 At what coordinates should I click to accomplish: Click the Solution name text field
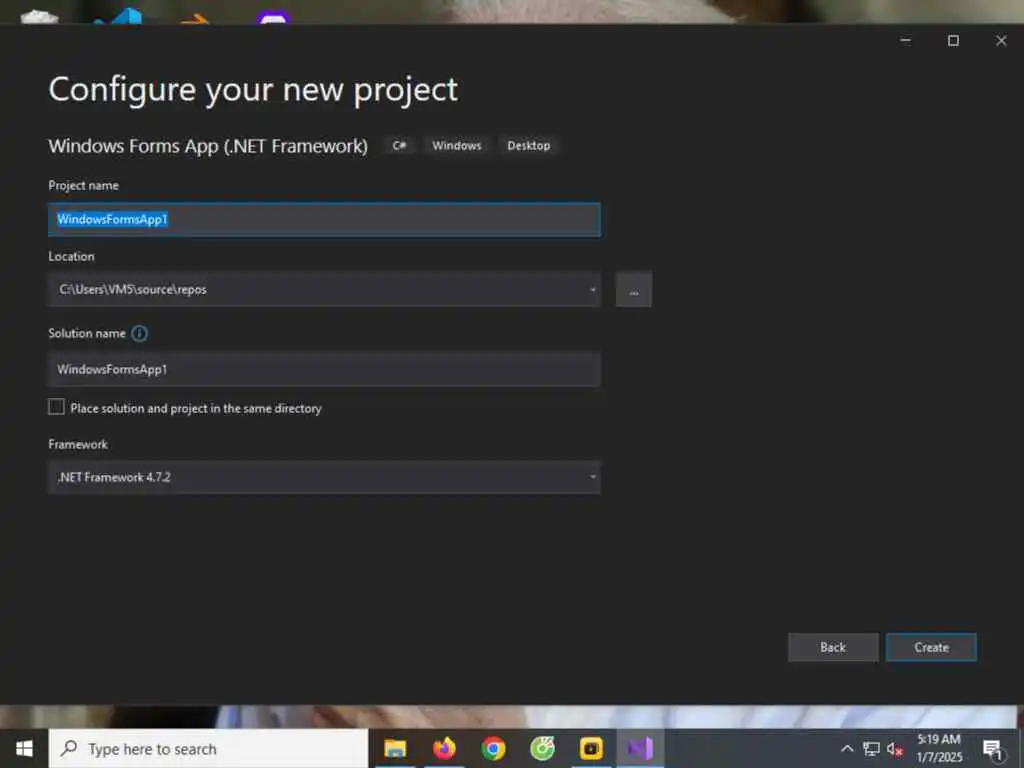click(324, 369)
